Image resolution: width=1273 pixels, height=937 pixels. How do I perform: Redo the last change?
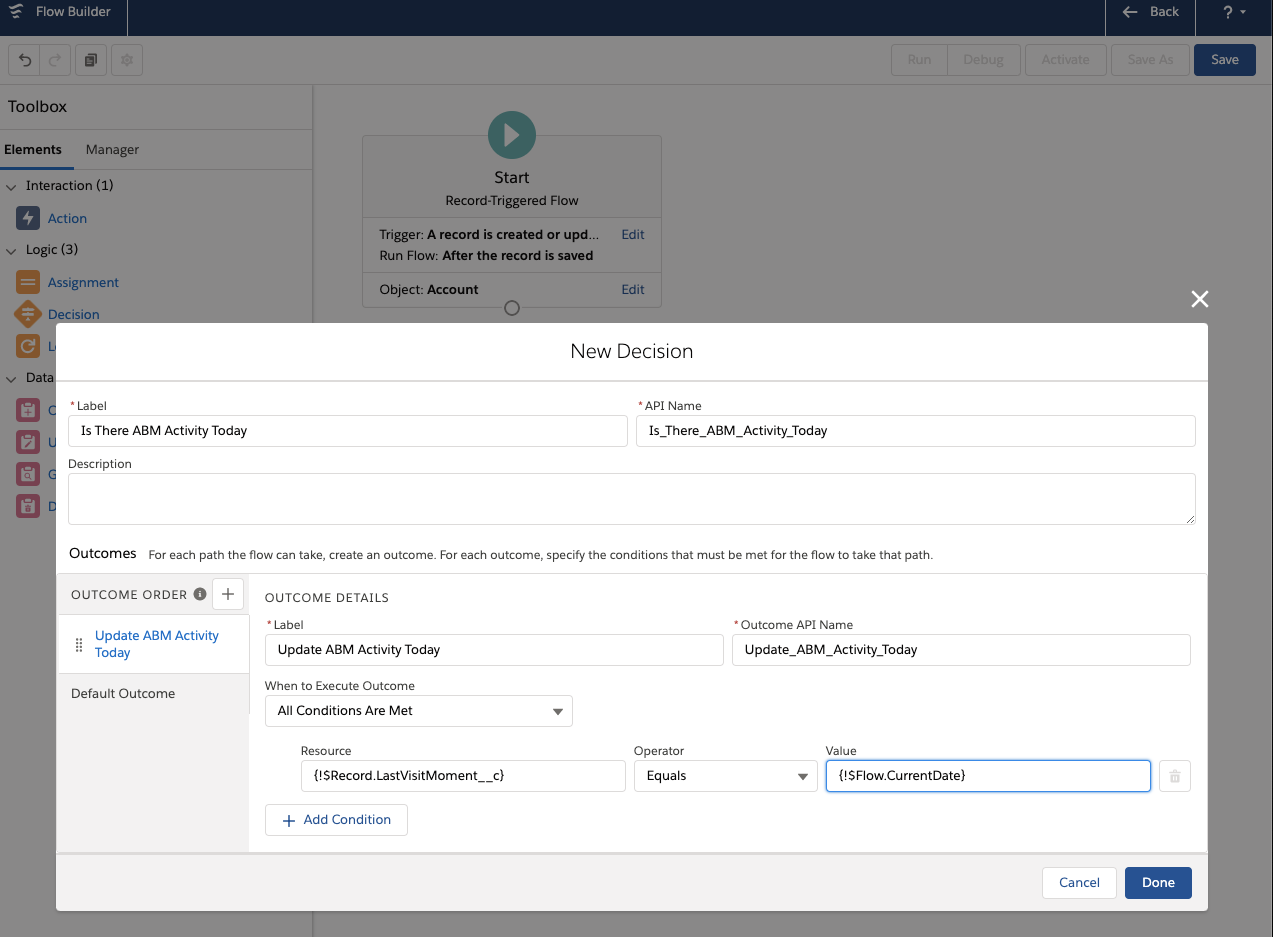(56, 60)
